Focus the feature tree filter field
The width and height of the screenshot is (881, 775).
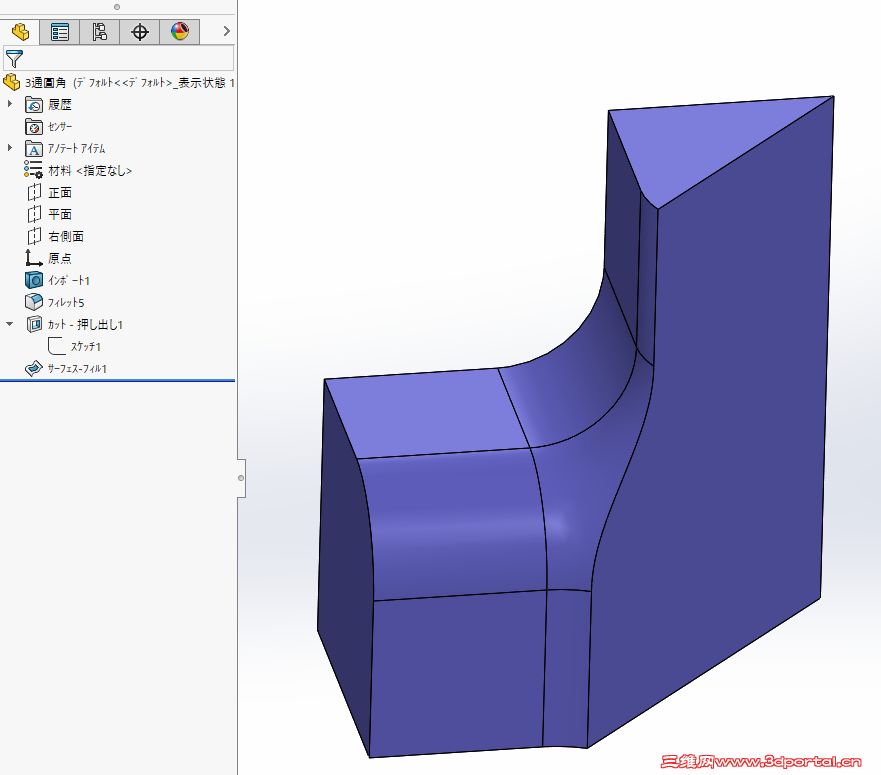tap(119, 58)
